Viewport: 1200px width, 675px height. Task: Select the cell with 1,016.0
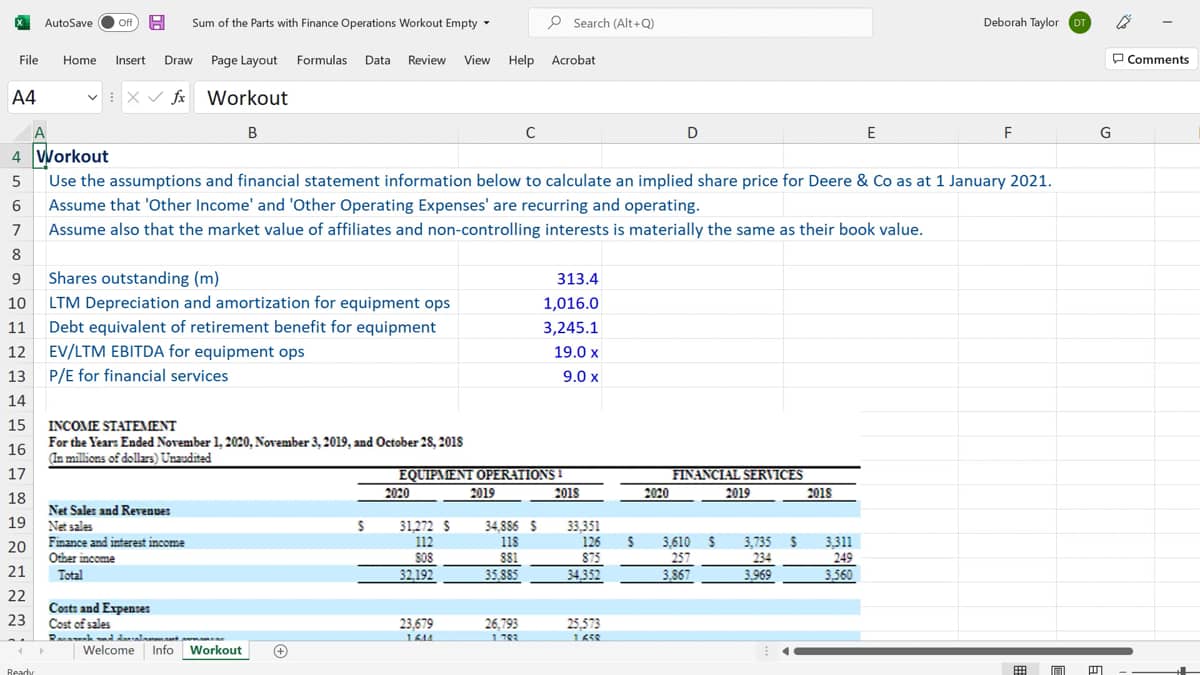[530, 303]
